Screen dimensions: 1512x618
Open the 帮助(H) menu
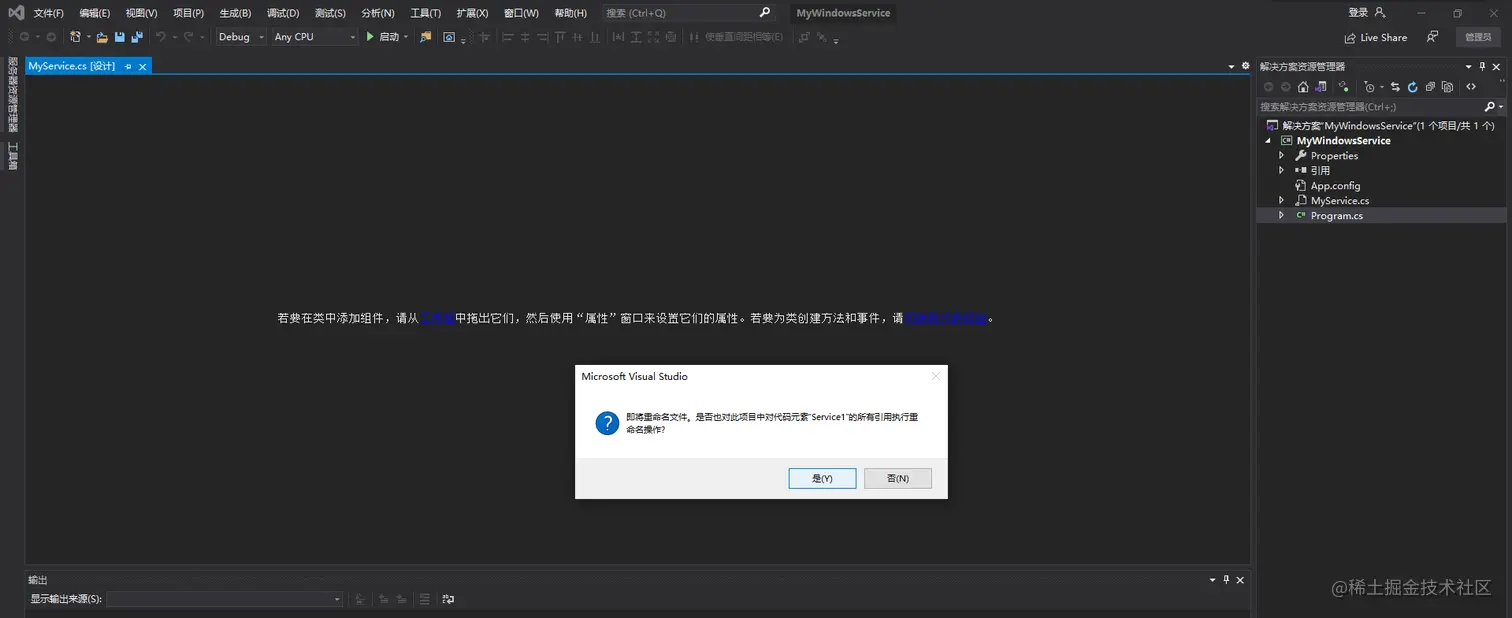pos(570,13)
